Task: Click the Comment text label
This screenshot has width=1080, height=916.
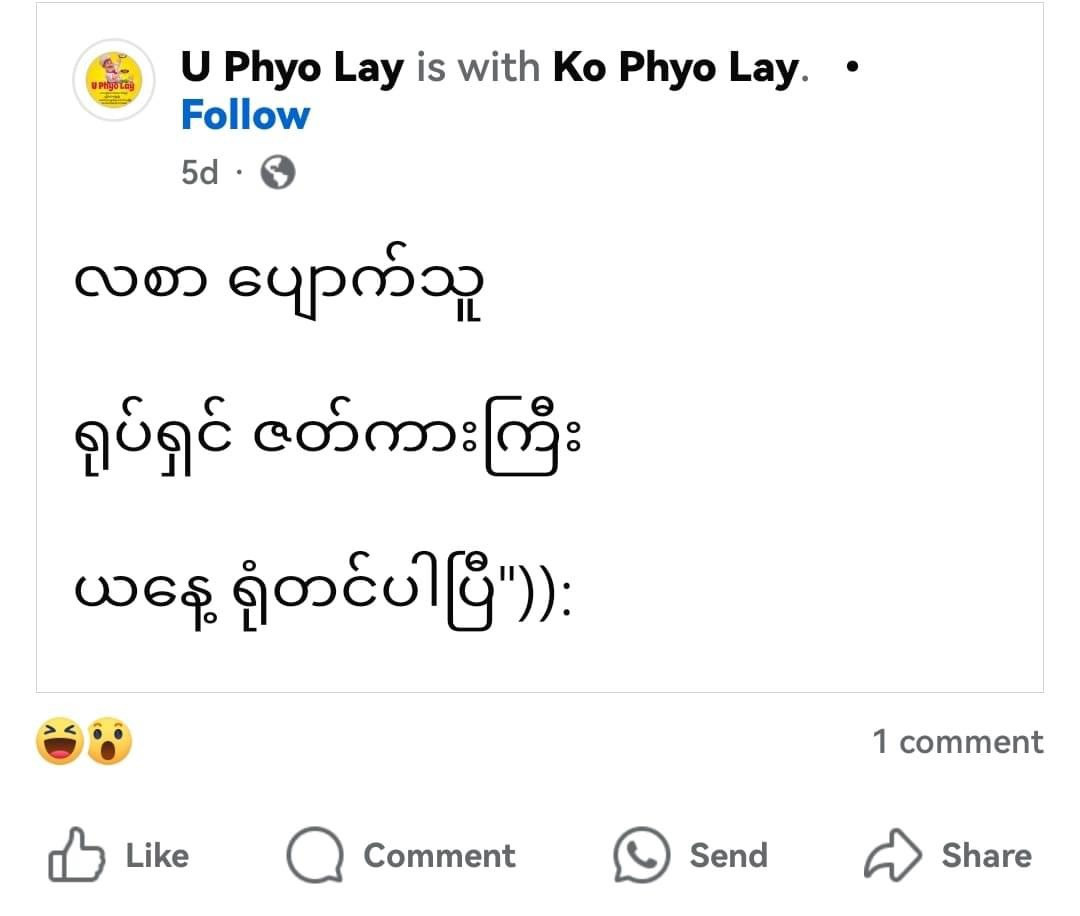Action: tap(439, 856)
